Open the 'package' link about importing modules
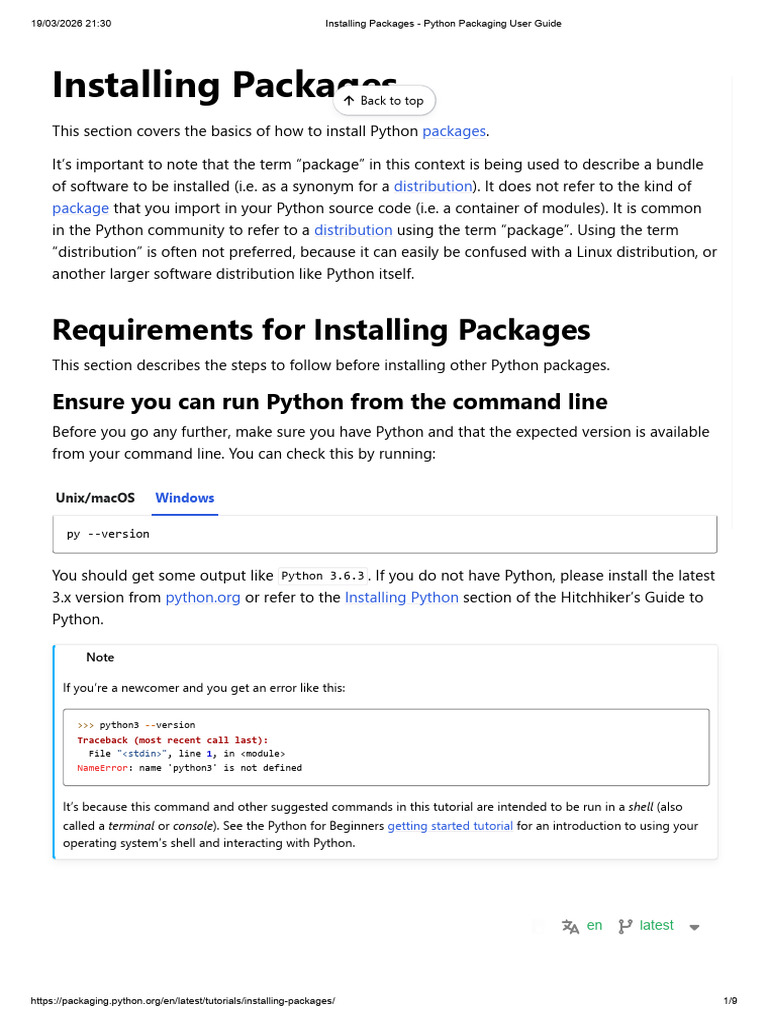 [x=81, y=208]
